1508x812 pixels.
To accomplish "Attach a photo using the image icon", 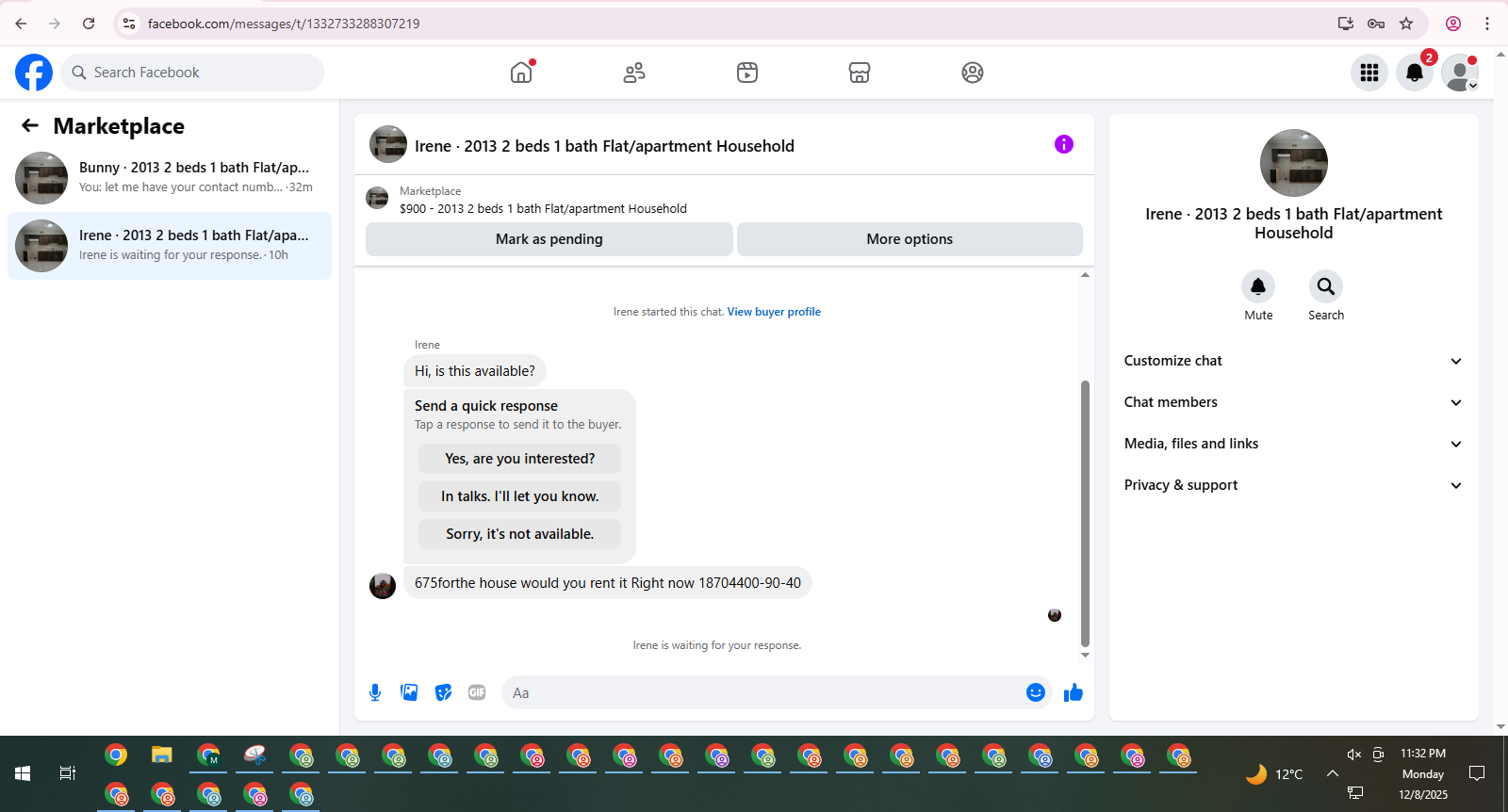I will tap(409, 692).
